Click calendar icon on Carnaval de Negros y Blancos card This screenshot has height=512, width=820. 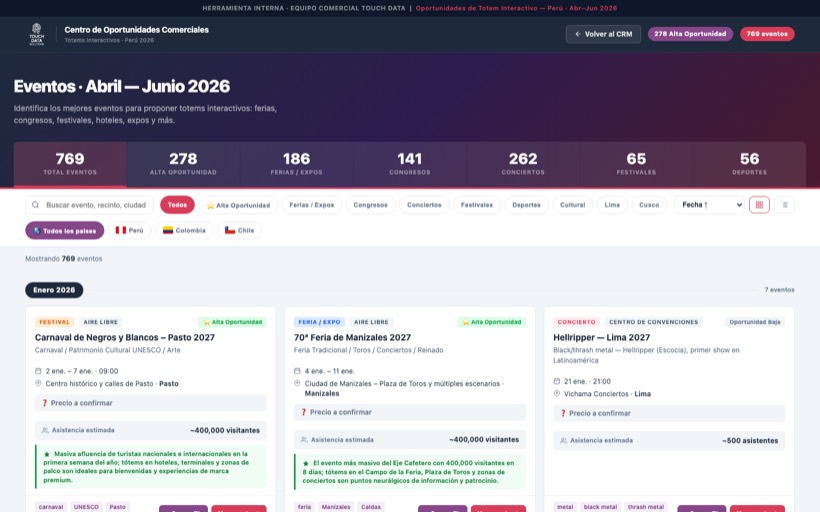38,371
